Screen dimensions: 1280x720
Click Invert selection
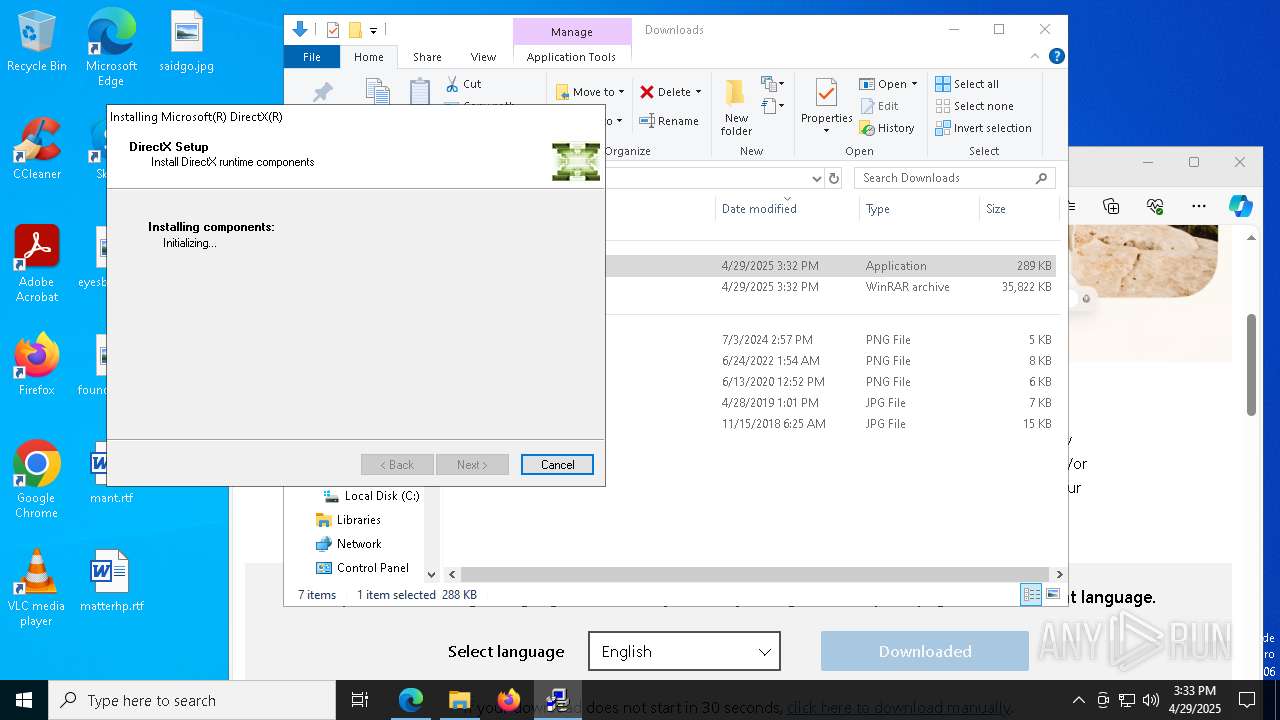point(984,128)
